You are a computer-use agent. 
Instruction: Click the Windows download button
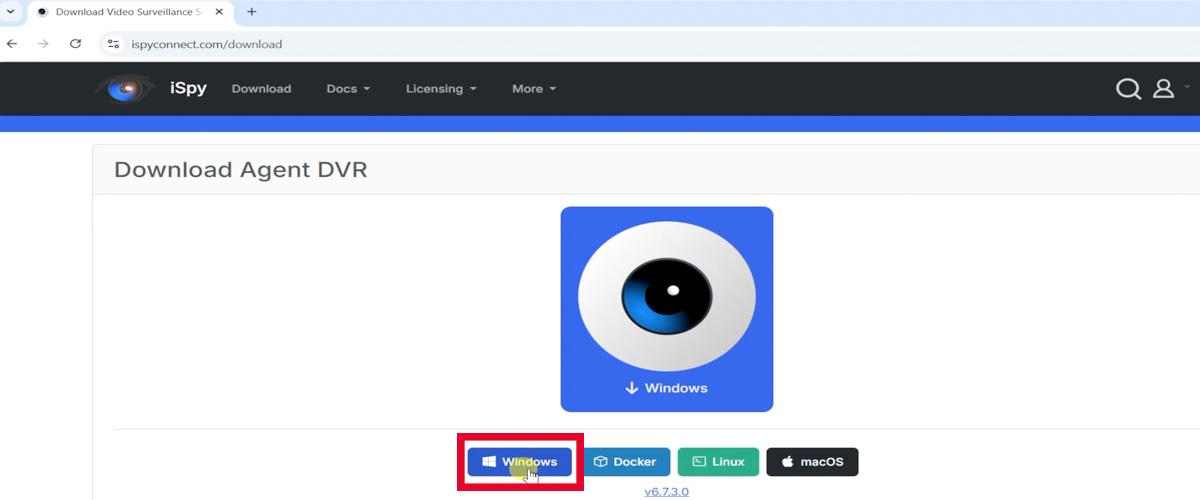[x=520, y=462]
